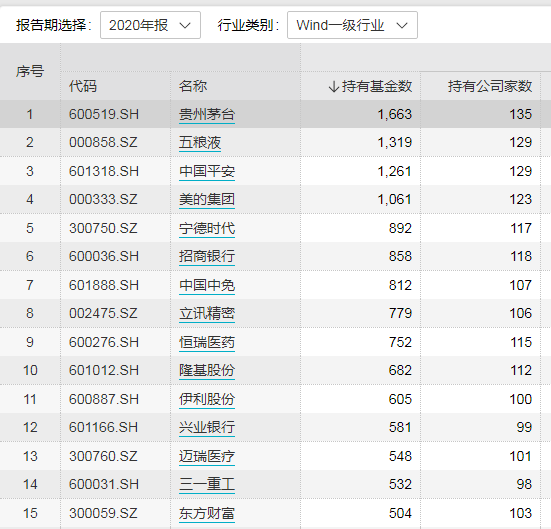Click the sort arrow icon beside 持有基金数
The width and height of the screenshot is (551, 529).
point(333,86)
